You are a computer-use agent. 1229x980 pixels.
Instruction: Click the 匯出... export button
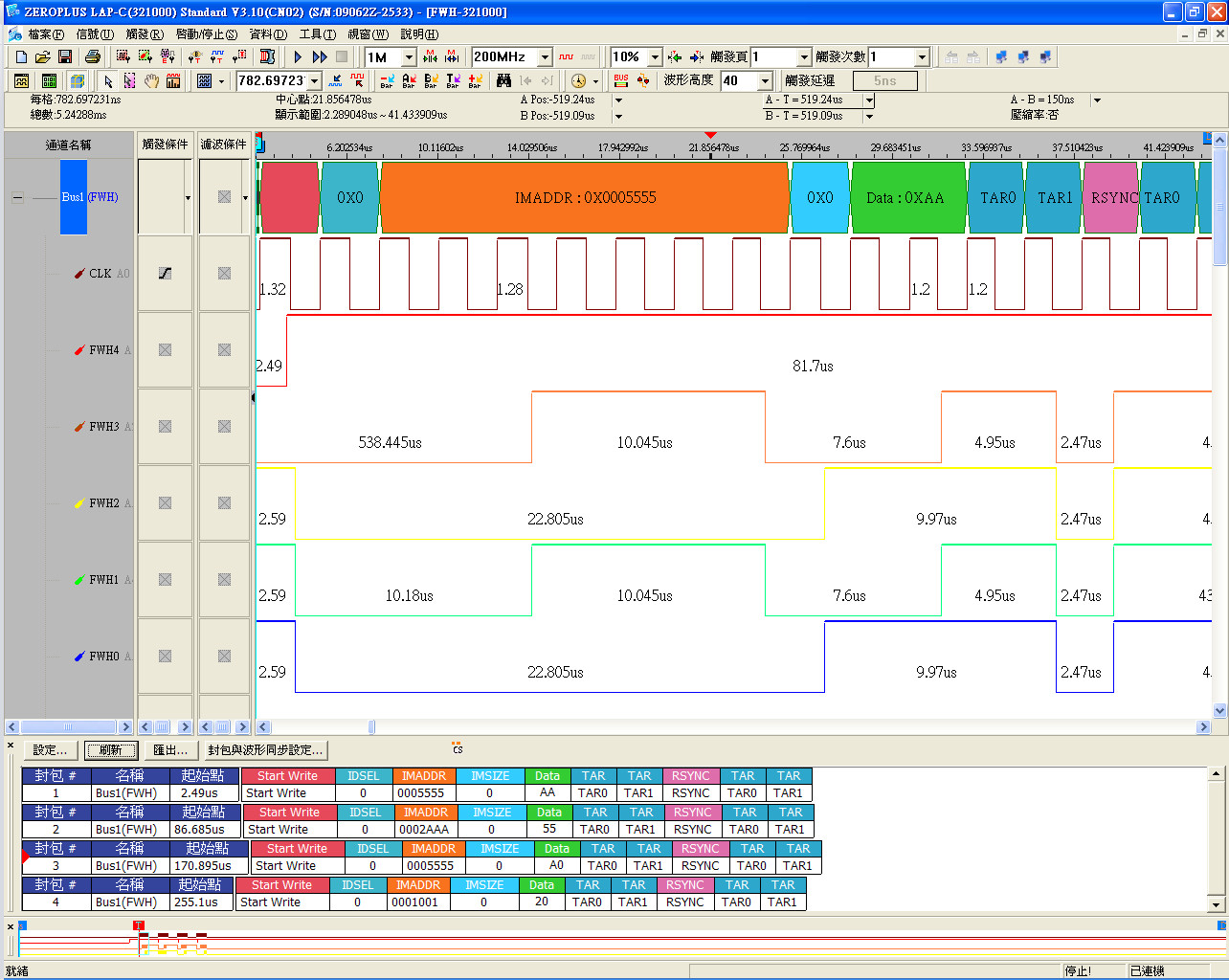click(171, 750)
